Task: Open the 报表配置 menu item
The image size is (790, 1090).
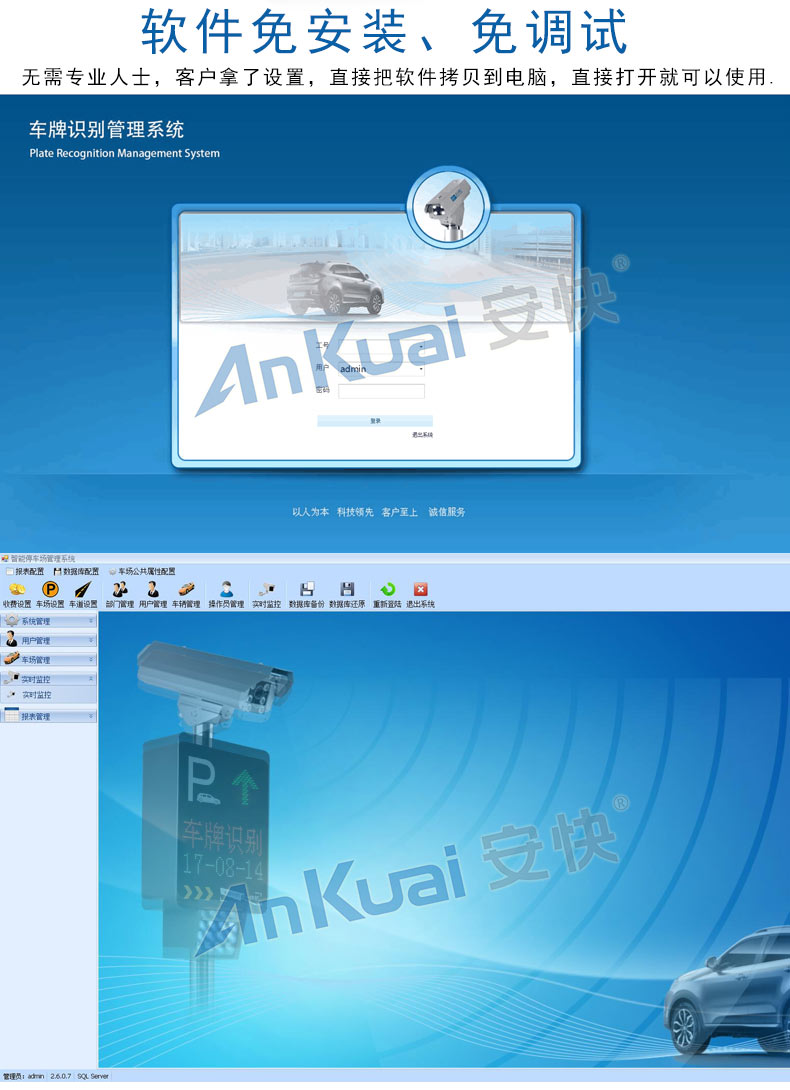Action: [x=25, y=571]
